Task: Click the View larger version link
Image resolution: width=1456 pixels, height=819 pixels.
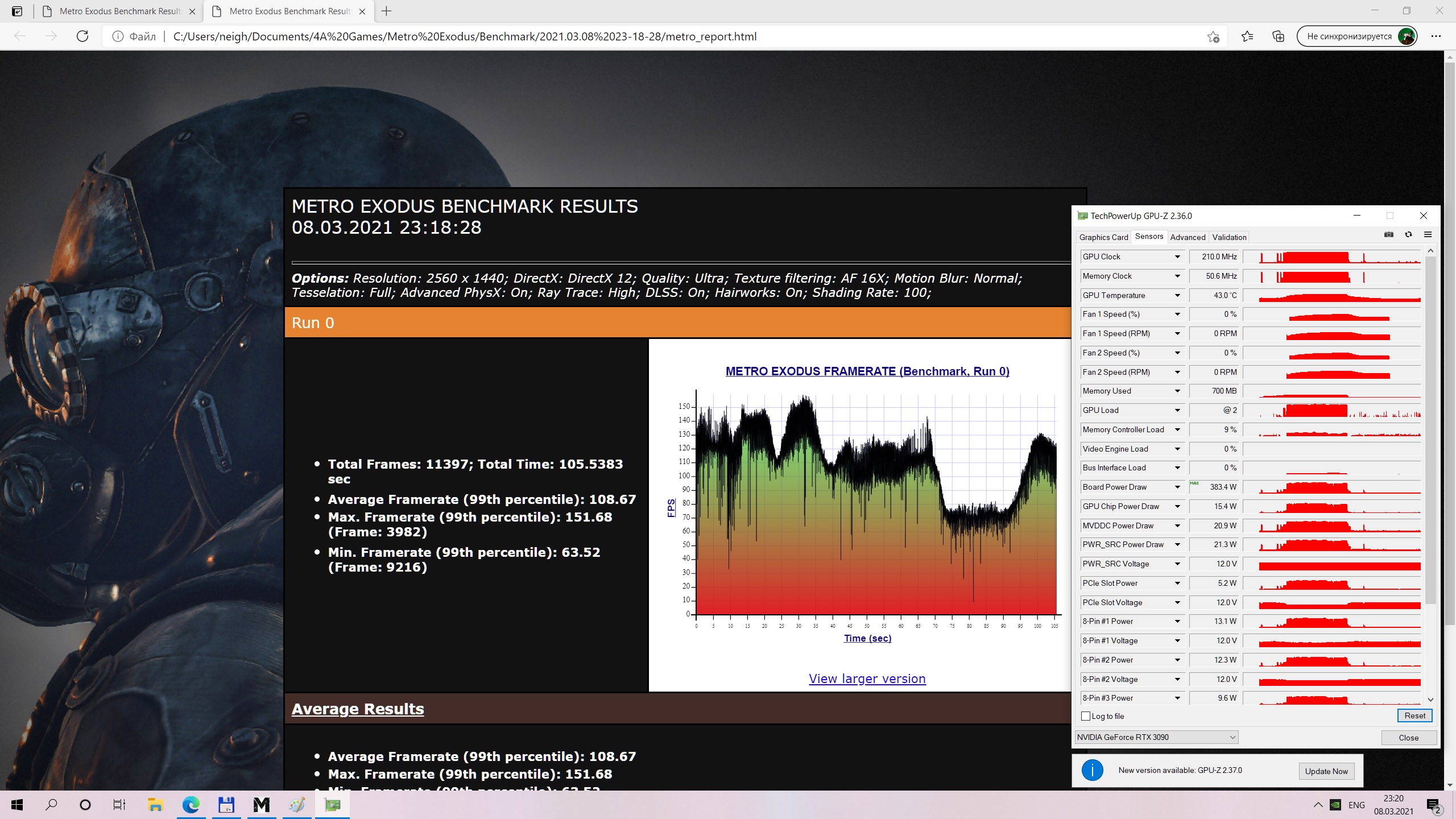Action: pyautogui.click(x=867, y=679)
